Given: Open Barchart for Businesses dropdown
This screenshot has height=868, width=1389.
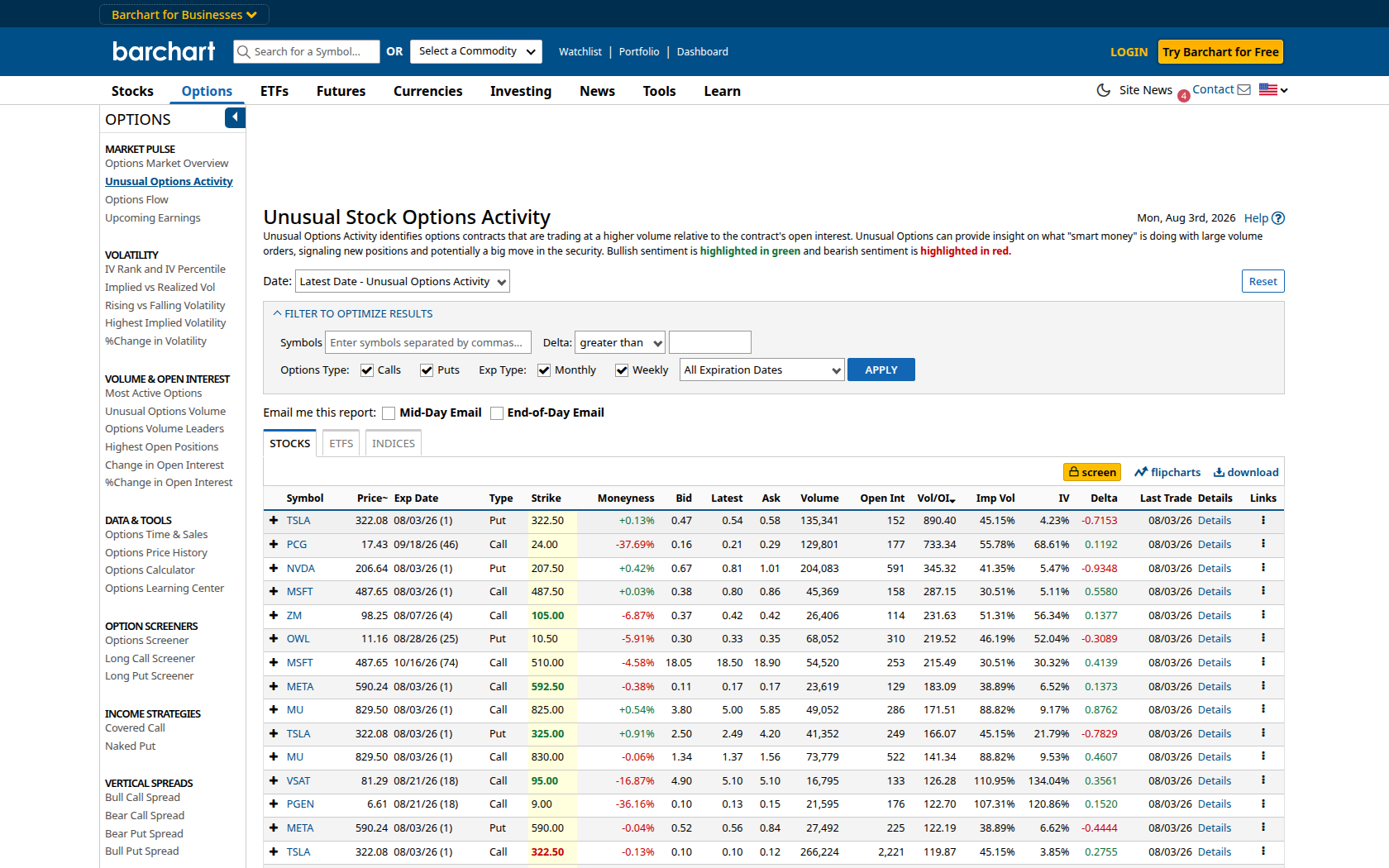Looking at the screenshot, I should tap(184, 15).
